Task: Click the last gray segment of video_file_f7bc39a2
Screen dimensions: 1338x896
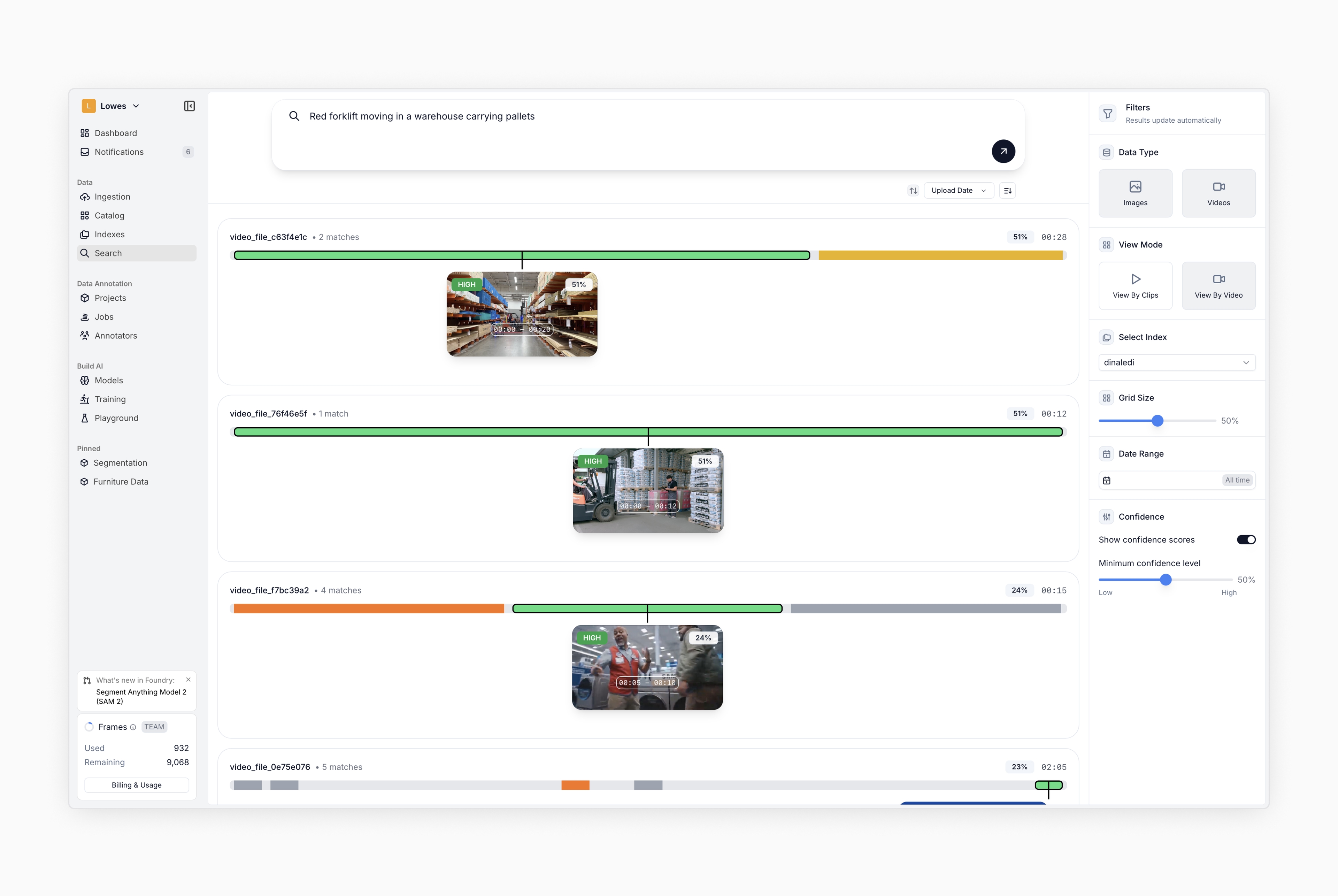Action: (925, 608)
